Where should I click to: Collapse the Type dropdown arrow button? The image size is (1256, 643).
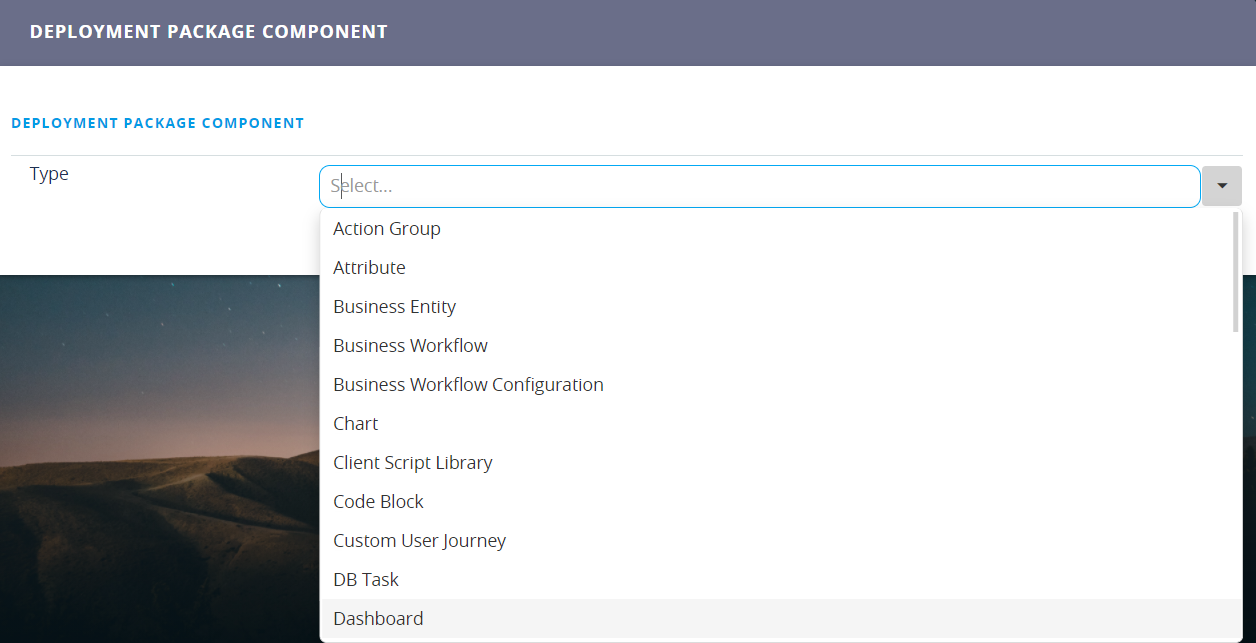(1221, 186)
